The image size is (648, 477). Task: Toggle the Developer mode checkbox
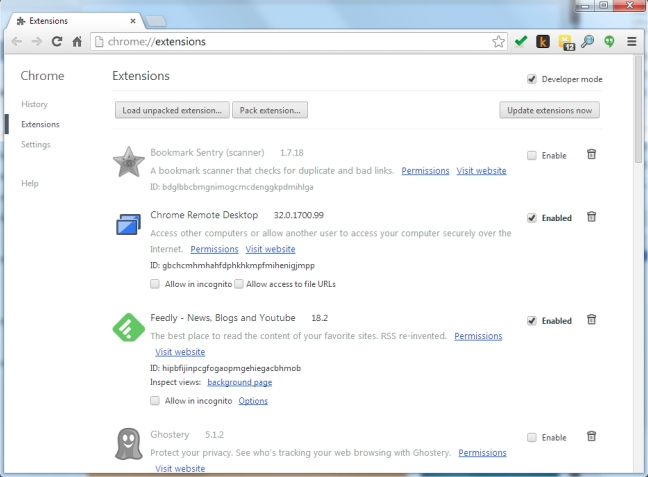(x=532, y=79)
